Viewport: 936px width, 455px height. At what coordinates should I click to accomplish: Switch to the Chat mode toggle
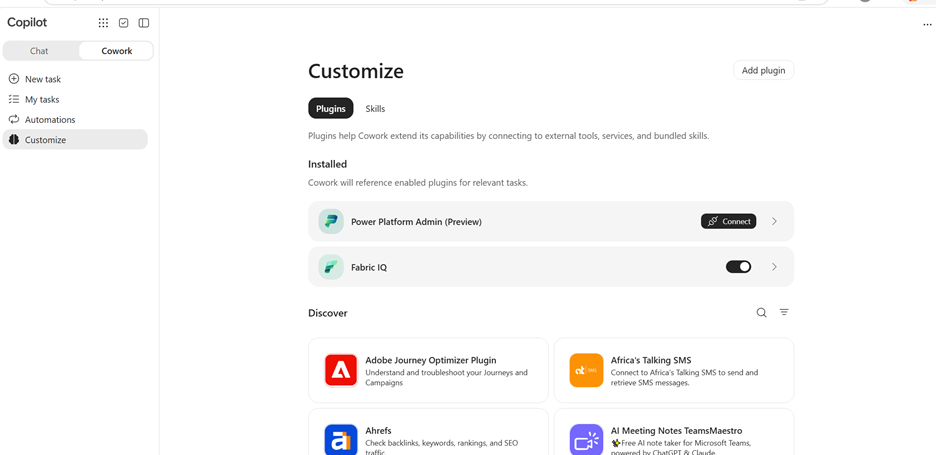[39, 51]
